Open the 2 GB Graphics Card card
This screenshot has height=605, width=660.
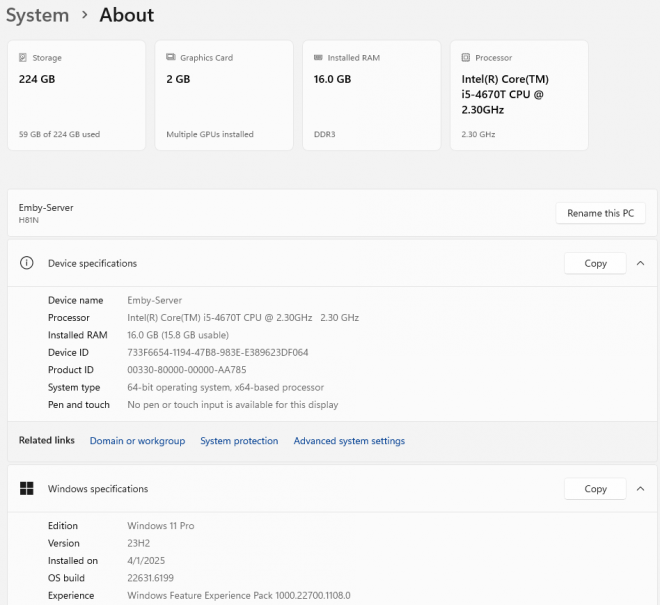tap(224, 95)
